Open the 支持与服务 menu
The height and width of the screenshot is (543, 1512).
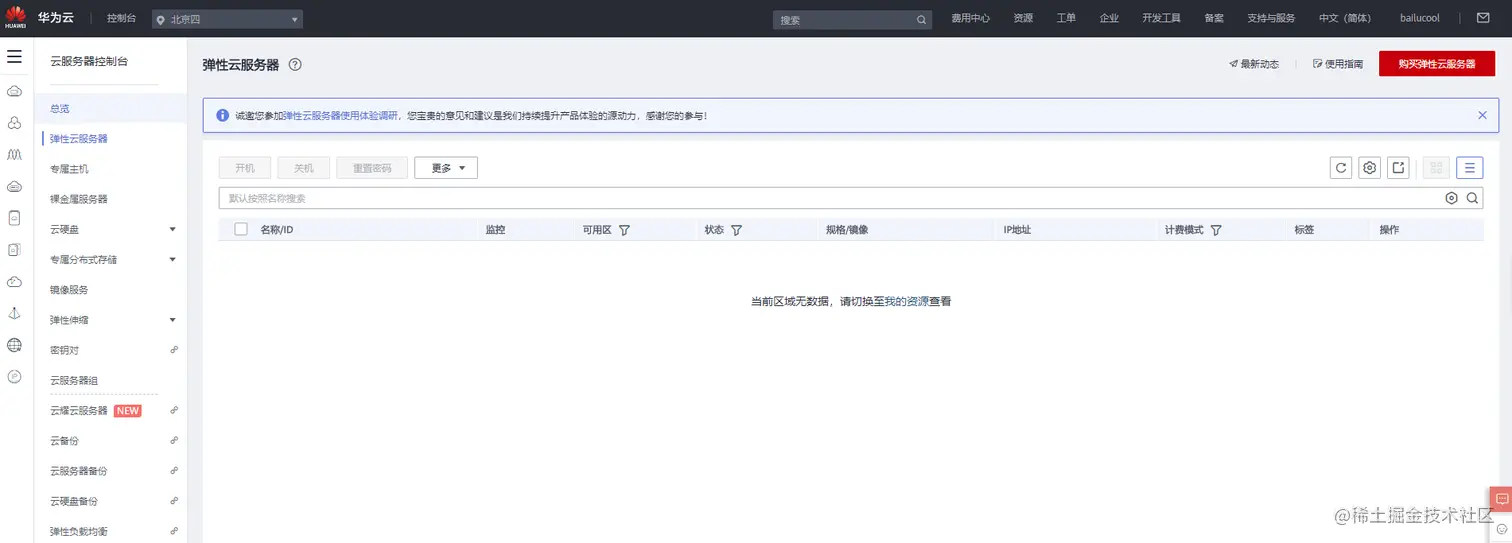pos(1271,19)
